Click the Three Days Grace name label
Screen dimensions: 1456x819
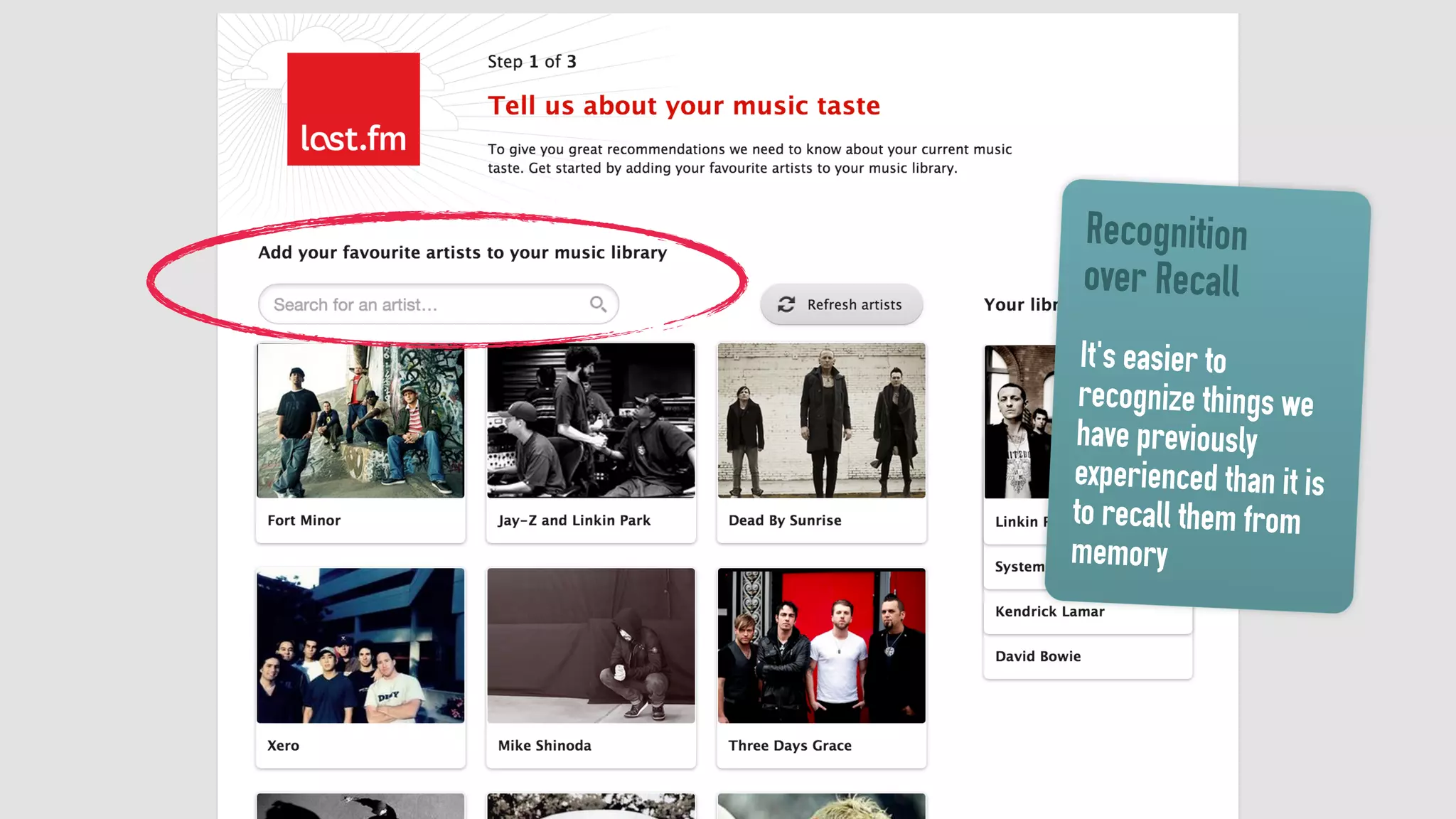coord(790,745)
